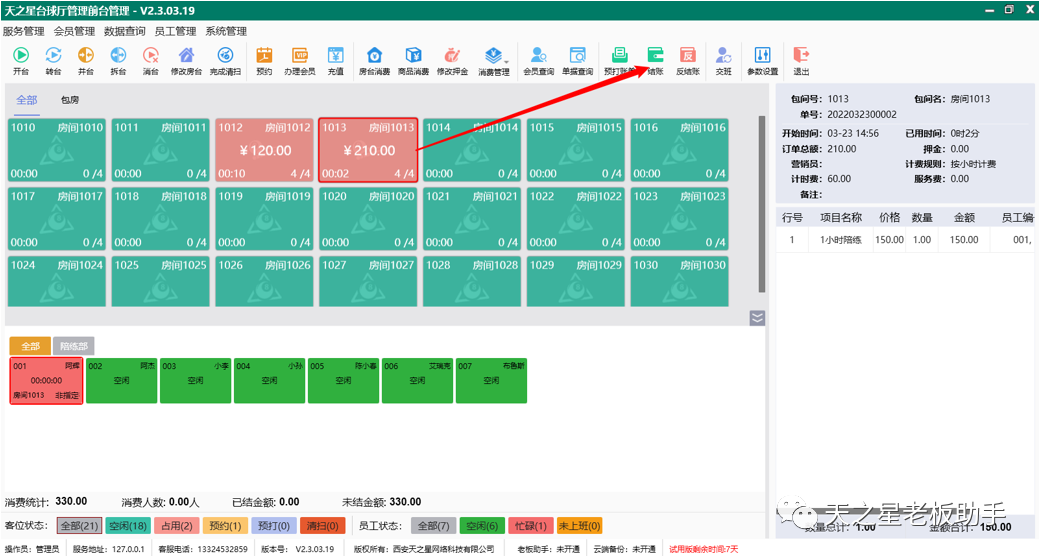Open 会员查询 (member query) tool
The height and width of the screenshot is (560, 1040).
coord(539,60)
